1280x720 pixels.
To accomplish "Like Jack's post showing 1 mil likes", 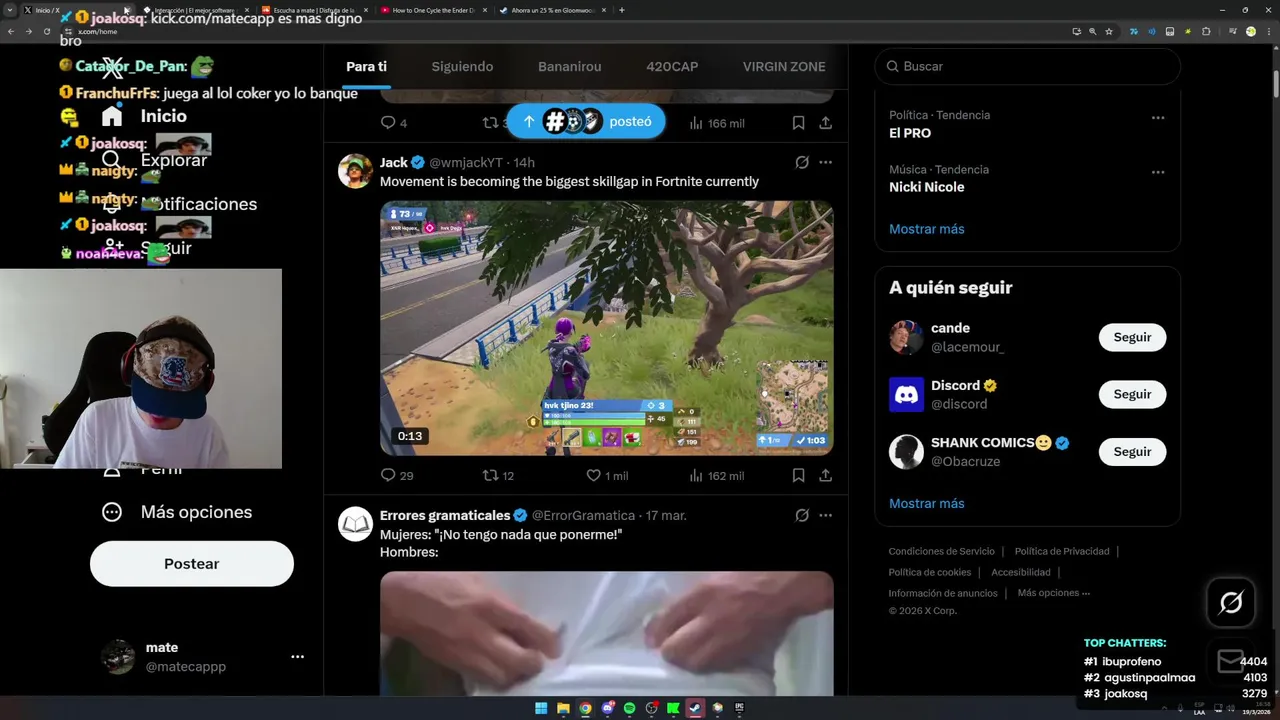I will click(x=607, y=476).
